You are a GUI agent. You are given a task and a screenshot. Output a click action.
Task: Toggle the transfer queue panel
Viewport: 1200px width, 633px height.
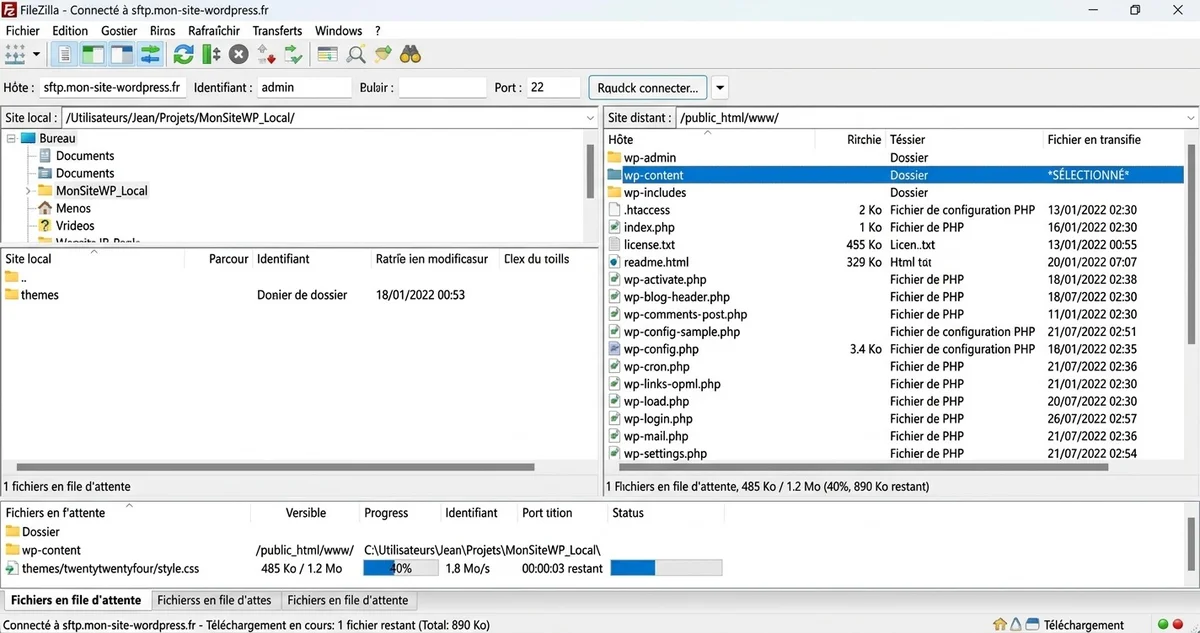[x=150, y=54]
